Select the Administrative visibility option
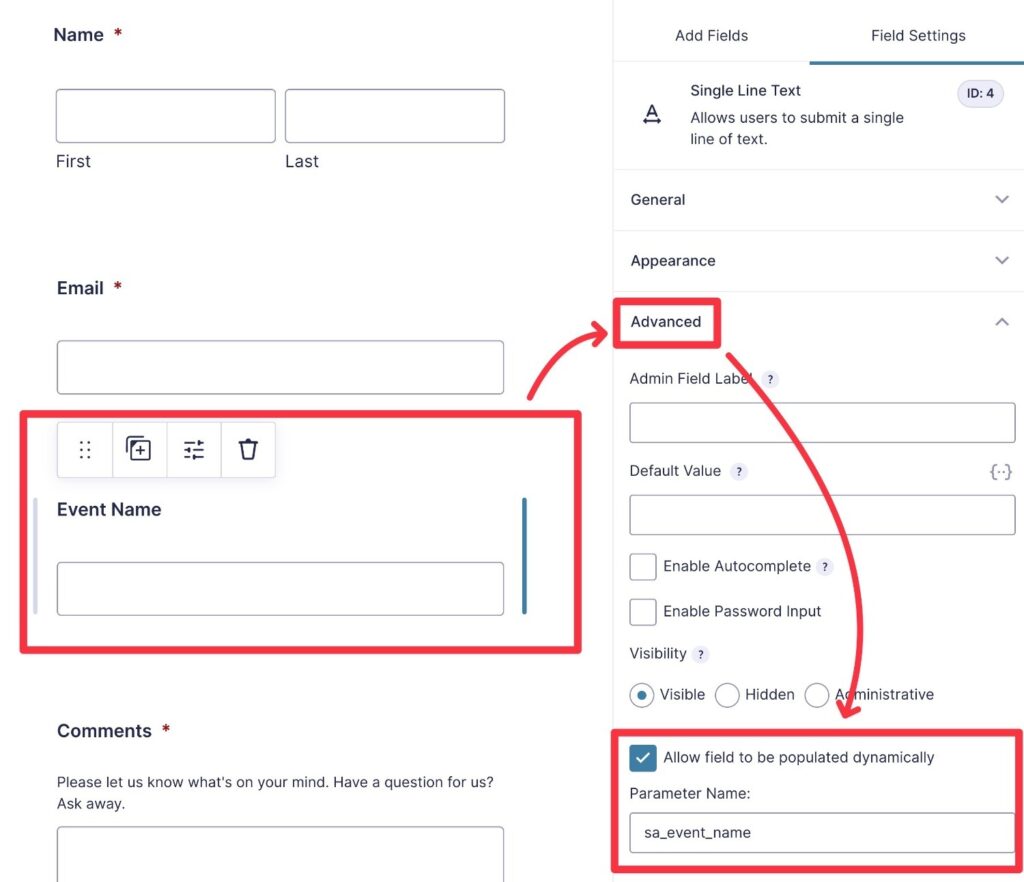The image size is (1024, 882). [817, 694]
